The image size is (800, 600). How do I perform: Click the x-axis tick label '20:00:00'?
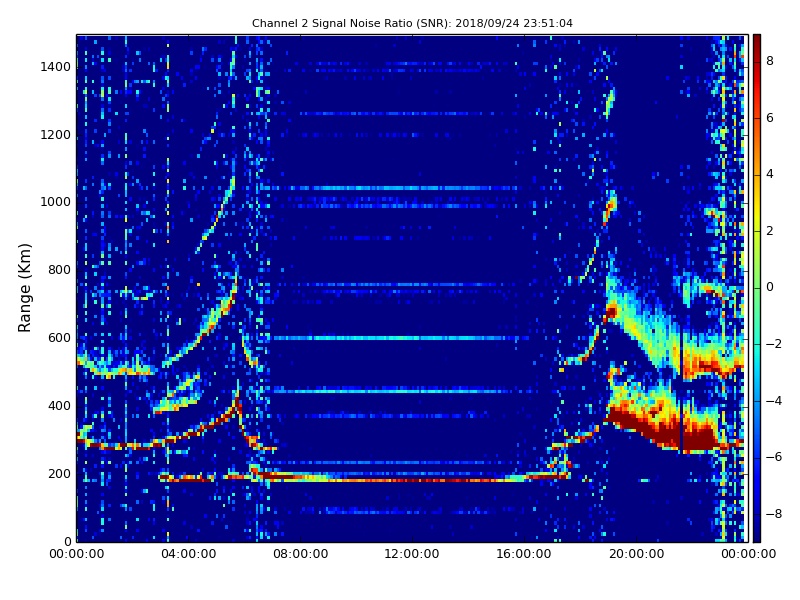636,554
